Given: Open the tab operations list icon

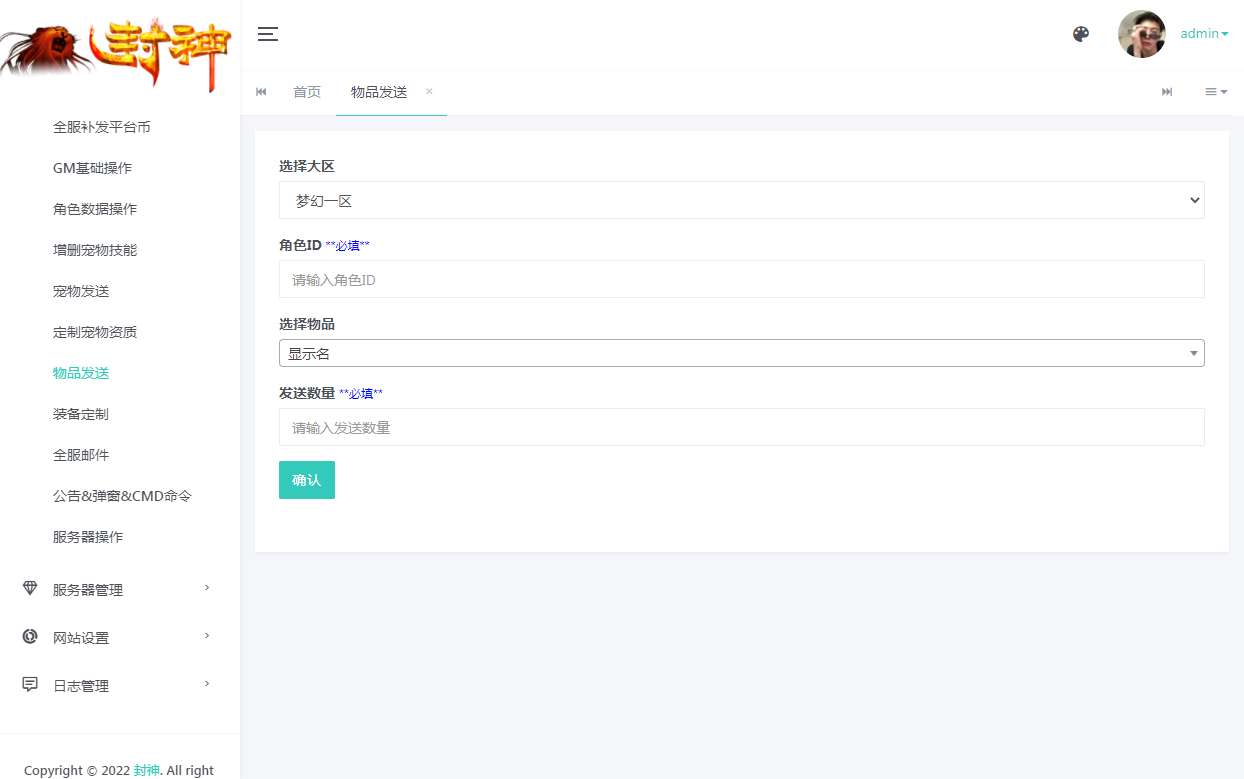Looking at the screenshot, I should point(1215,91).
